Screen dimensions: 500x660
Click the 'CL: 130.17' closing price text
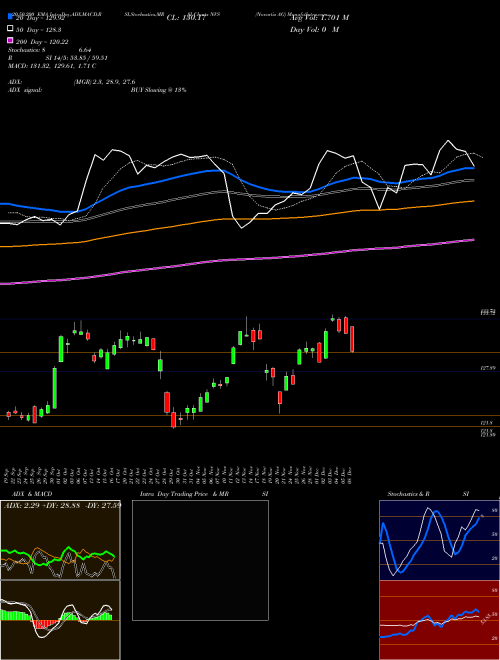click(186, 18)
